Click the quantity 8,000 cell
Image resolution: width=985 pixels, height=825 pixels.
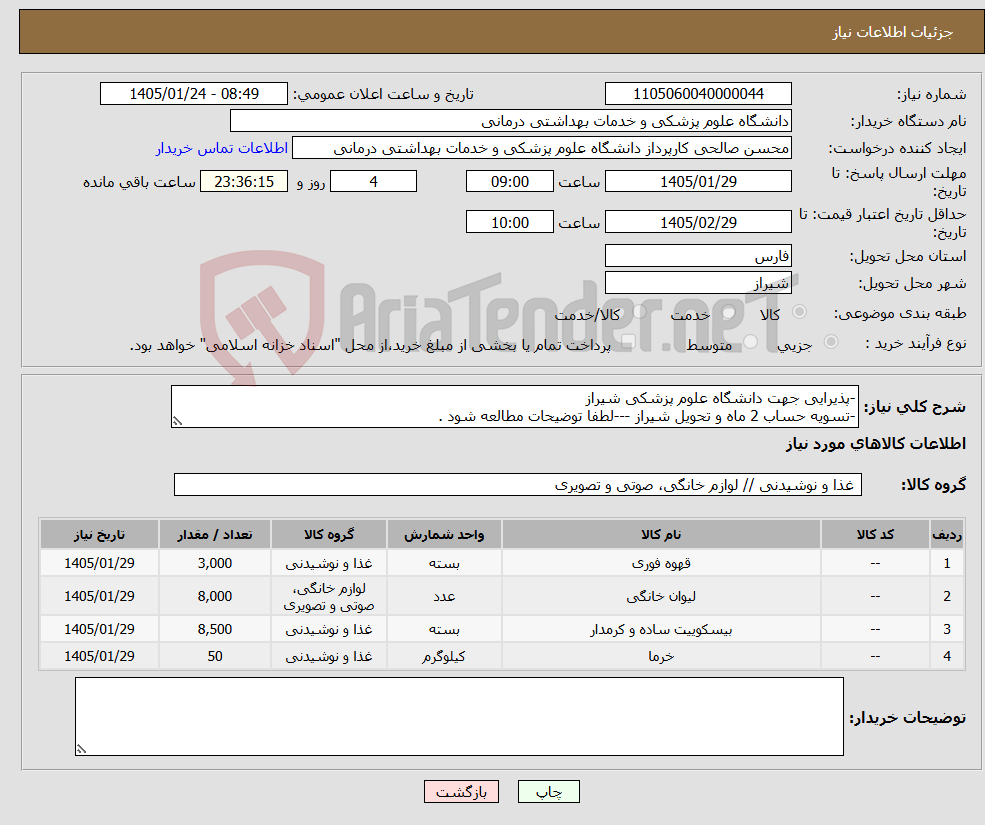215,596
